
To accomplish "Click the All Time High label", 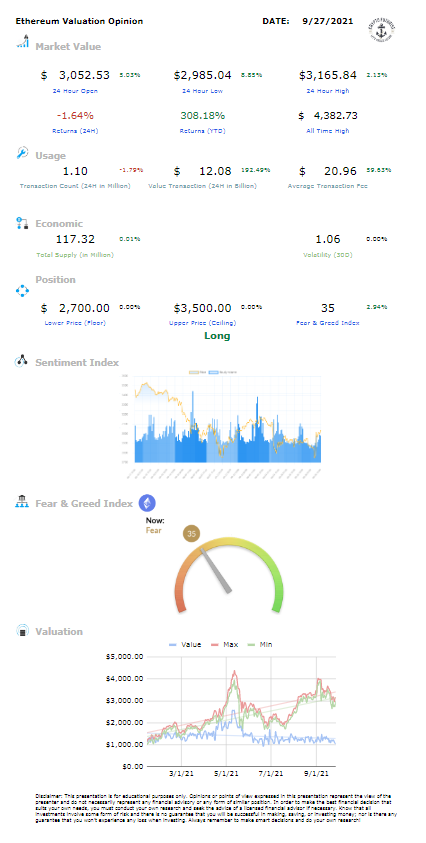I will point(328,131).
